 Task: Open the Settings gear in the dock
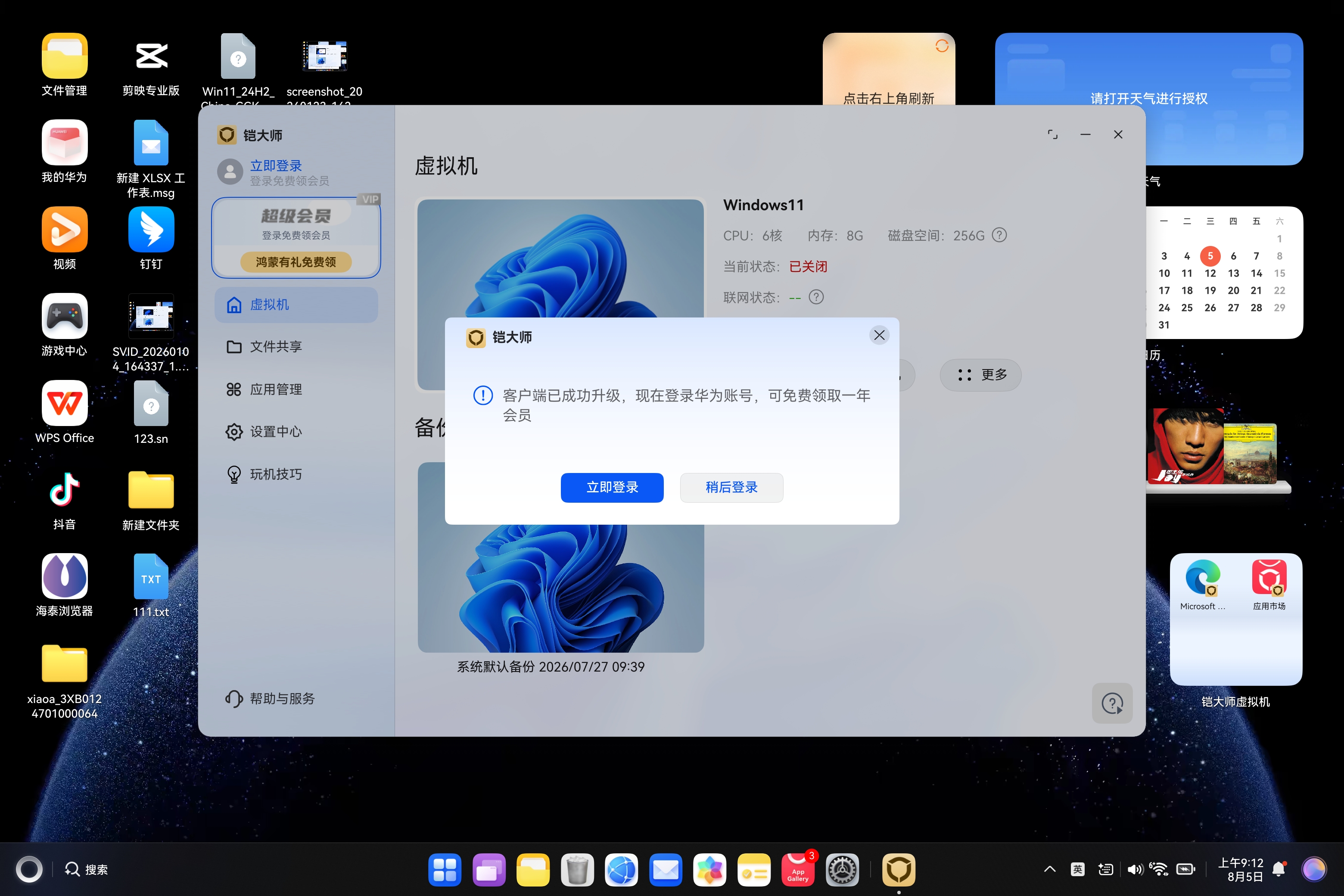pyautogui.click(x=842, y=870)
